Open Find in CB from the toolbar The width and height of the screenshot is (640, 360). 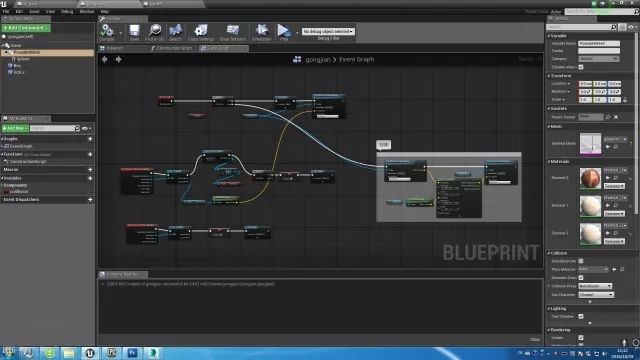tap(155, 32)
